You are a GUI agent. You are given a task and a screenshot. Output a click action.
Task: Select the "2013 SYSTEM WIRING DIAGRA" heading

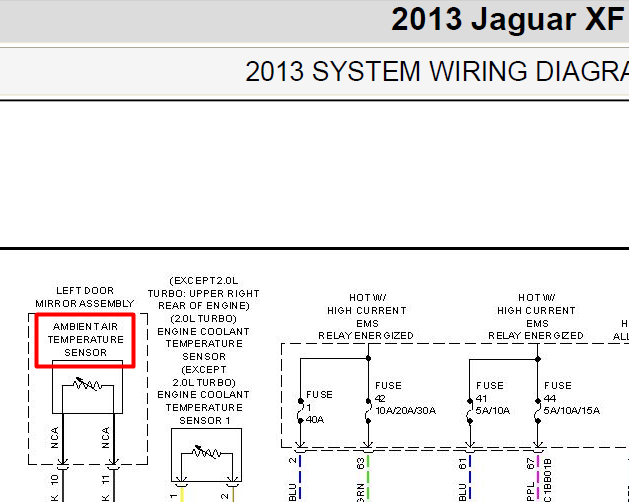tap(437, 71)
